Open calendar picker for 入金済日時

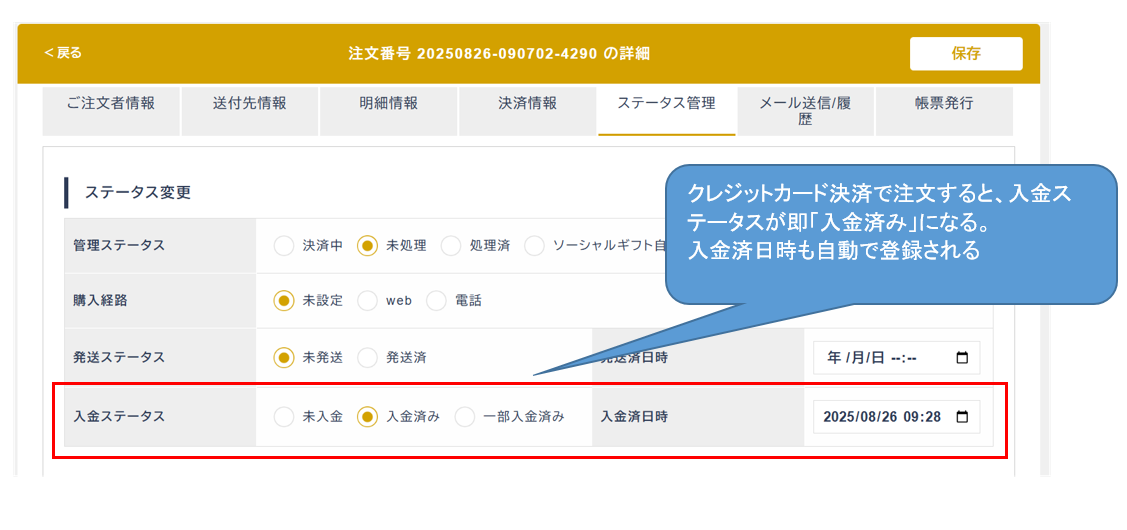(962, 417)
